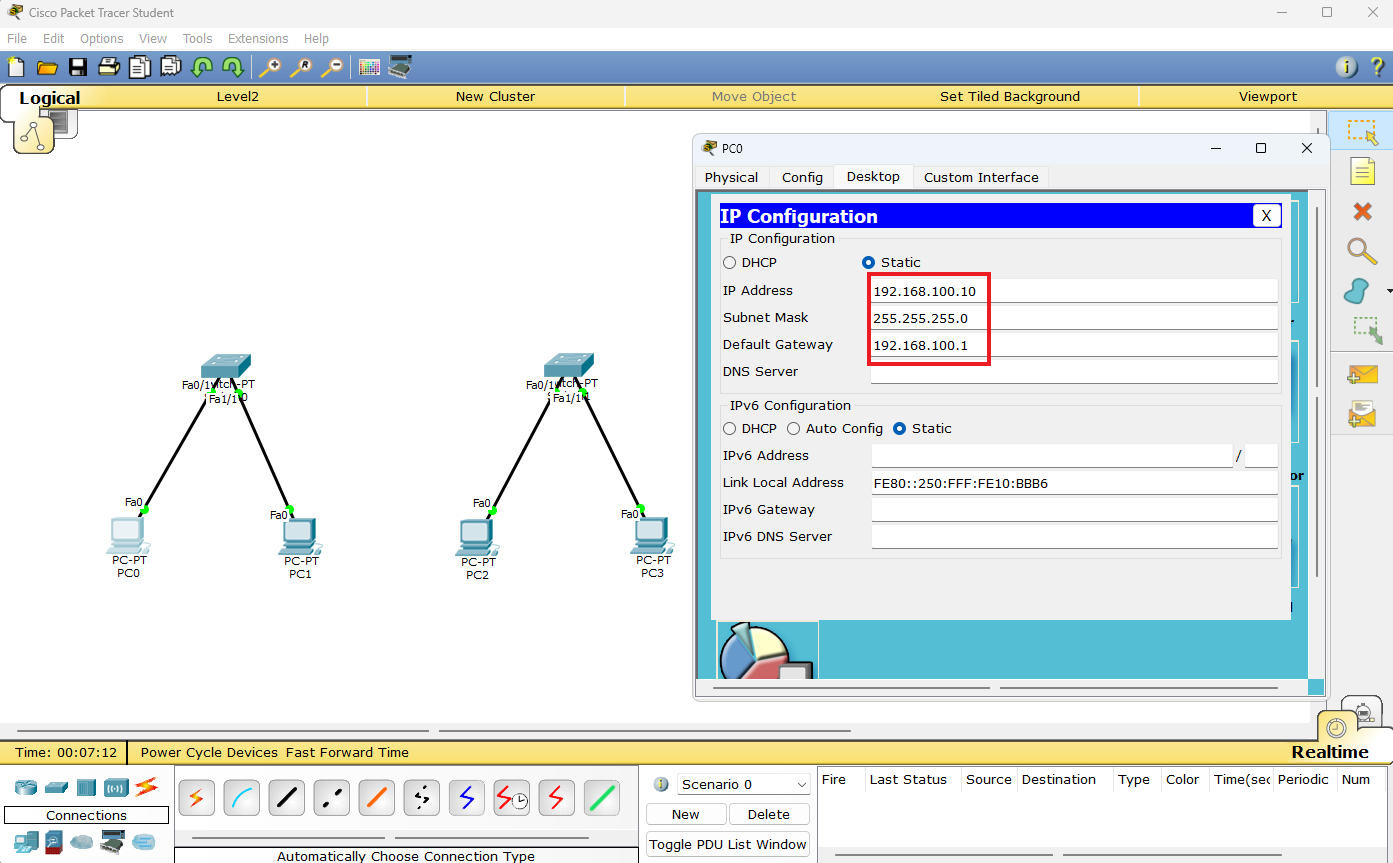Click Power Cycle Devices

pos(209,752)
